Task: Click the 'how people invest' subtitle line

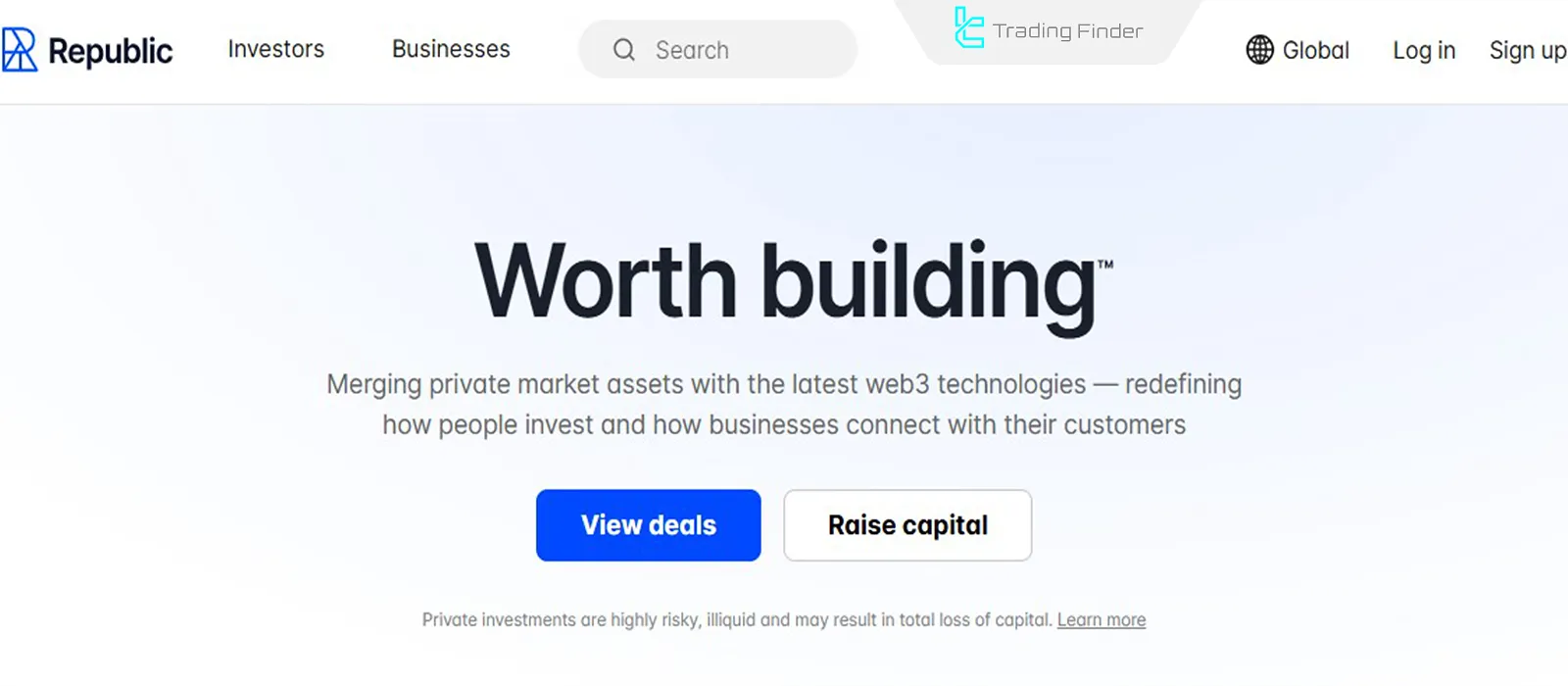Action: [784, 425]
